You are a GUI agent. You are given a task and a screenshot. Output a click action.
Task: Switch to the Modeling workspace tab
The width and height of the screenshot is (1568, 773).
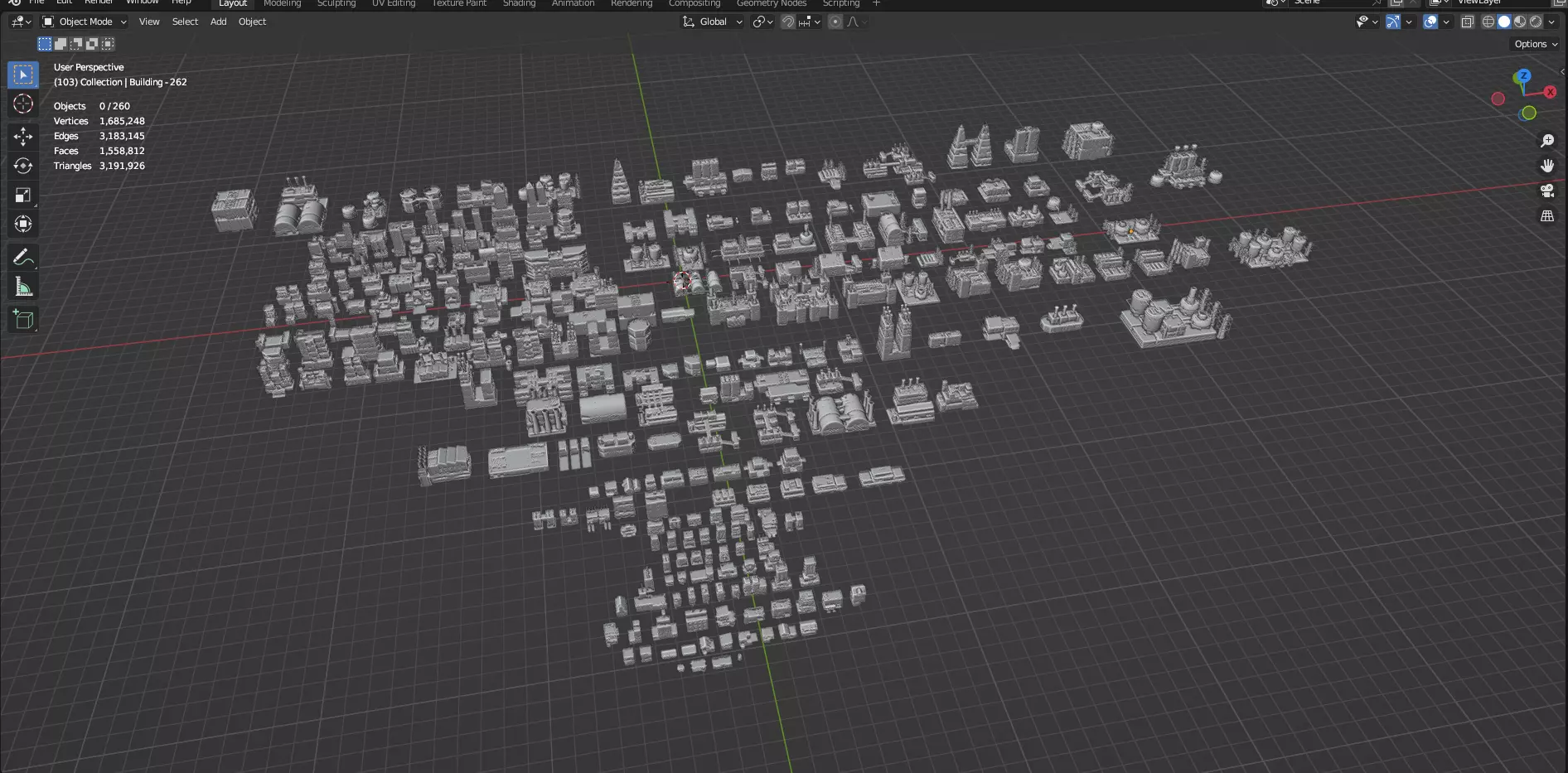(x=282, y=3)
